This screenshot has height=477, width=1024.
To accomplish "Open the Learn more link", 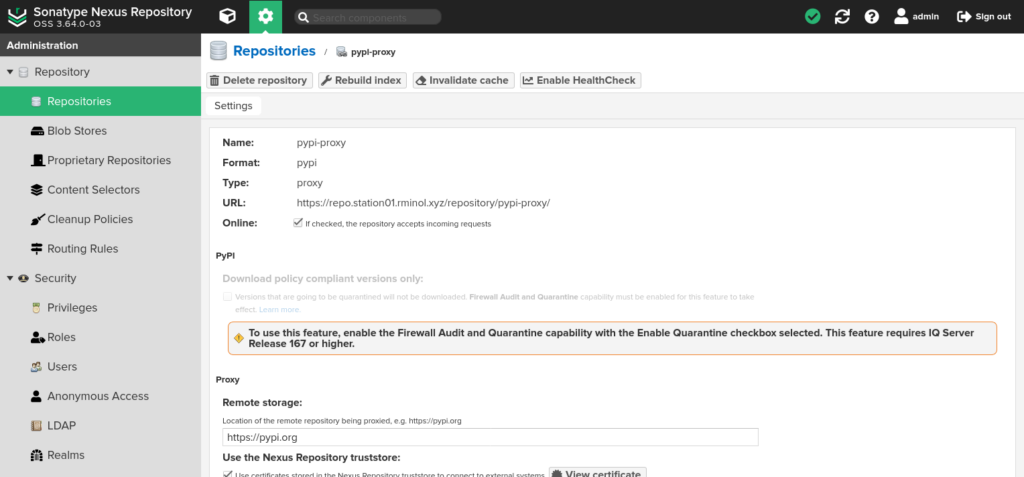I will 280,309.
